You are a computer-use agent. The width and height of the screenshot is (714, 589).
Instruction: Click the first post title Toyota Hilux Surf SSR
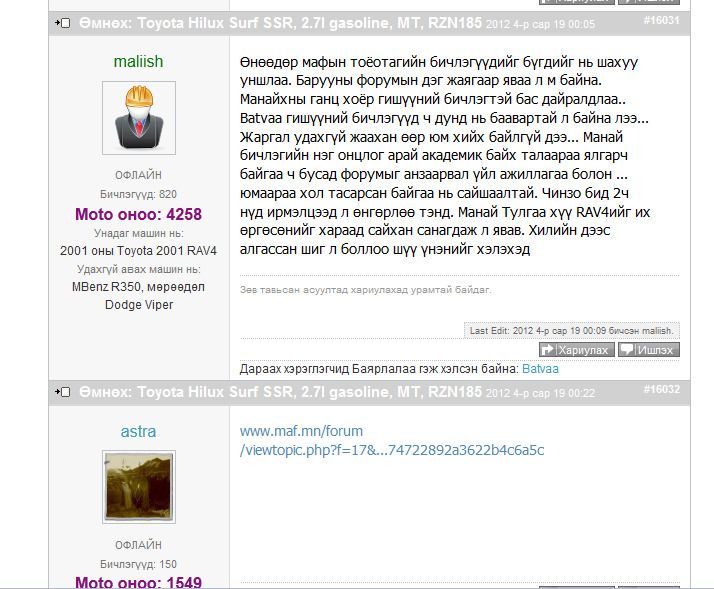point(280,23)
